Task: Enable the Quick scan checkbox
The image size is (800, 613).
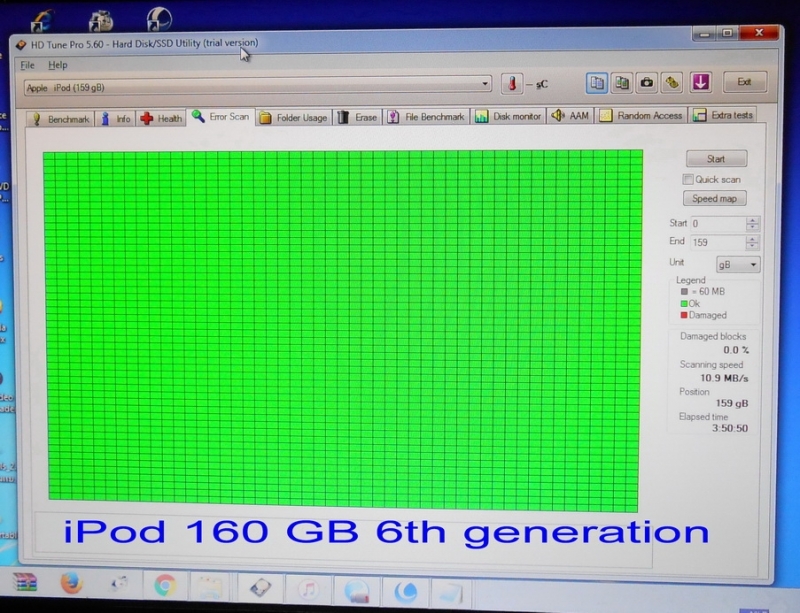Action: click(688, 180)
